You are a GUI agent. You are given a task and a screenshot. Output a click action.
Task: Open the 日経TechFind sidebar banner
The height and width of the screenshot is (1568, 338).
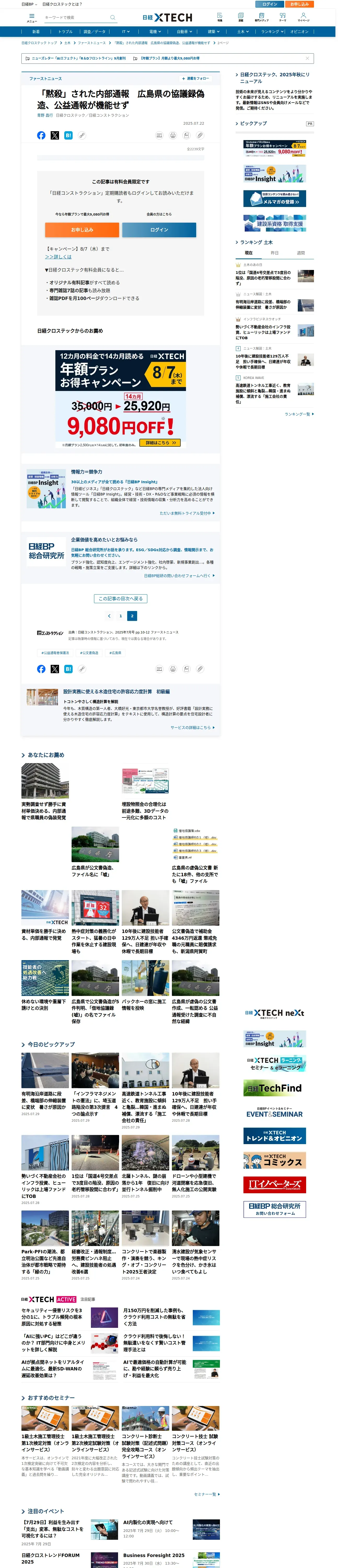coord(275,1087)
